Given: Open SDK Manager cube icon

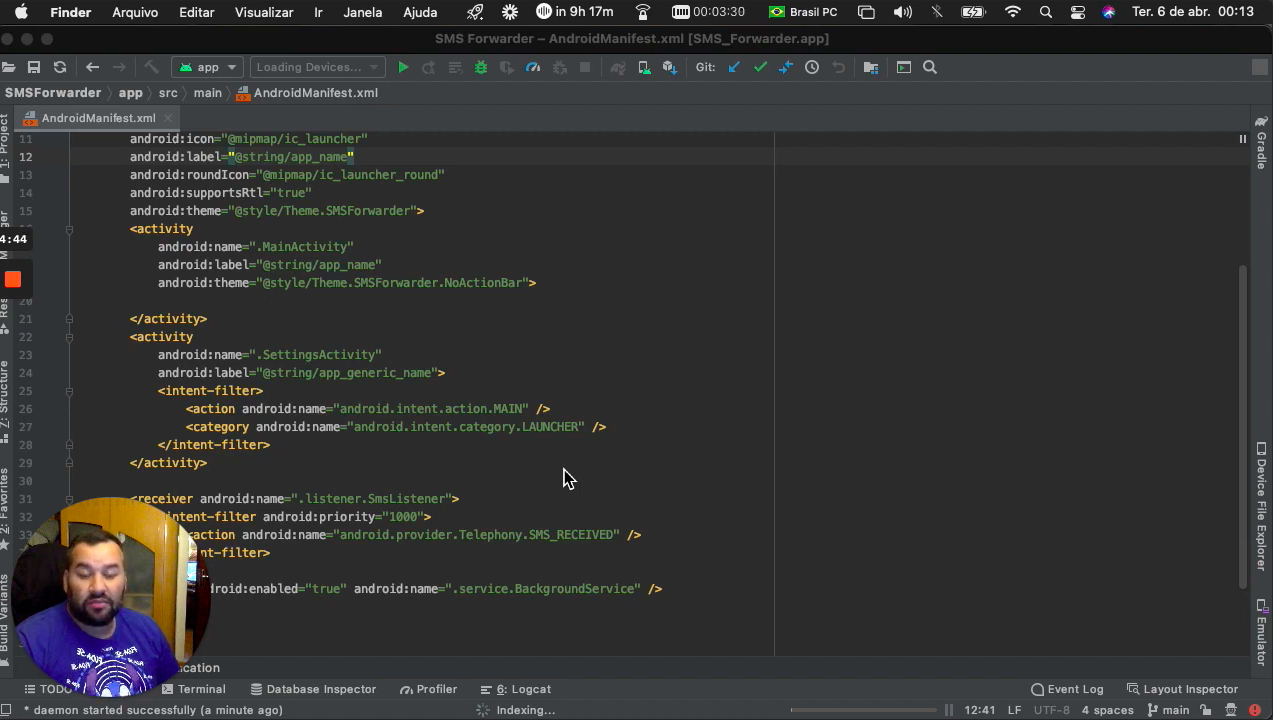Looking at the screenshot, I should point(670,67).
